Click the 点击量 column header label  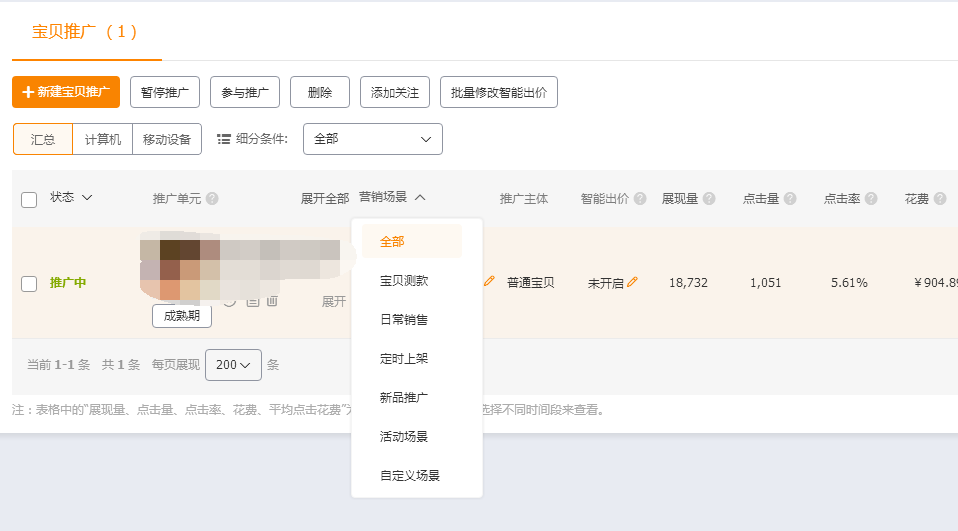(x=761, y=199)
